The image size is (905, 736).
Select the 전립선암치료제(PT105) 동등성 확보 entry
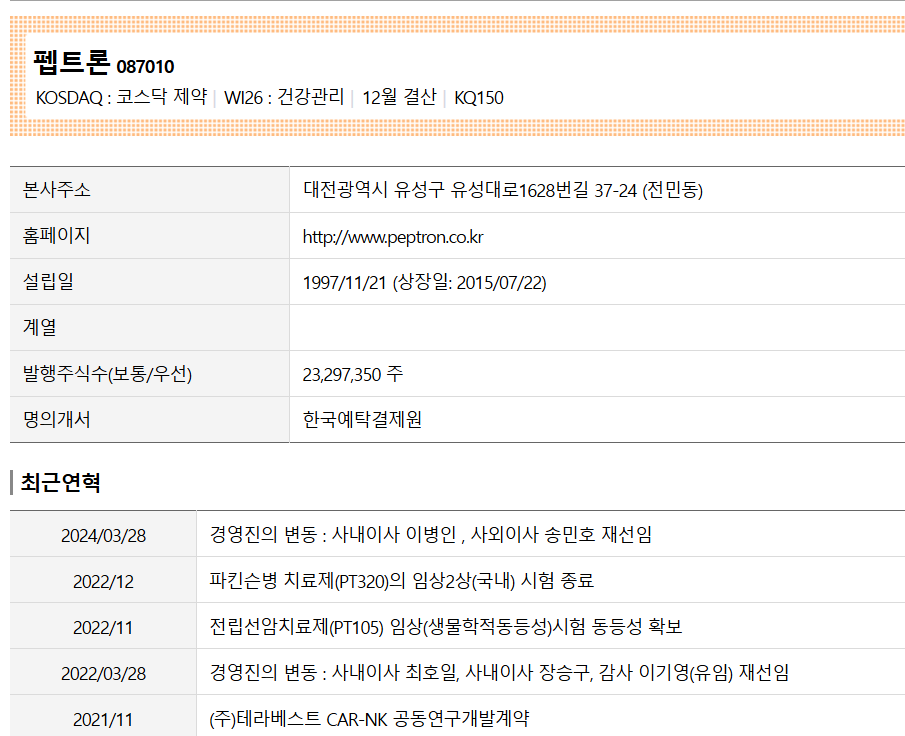(x=446, y=626)
